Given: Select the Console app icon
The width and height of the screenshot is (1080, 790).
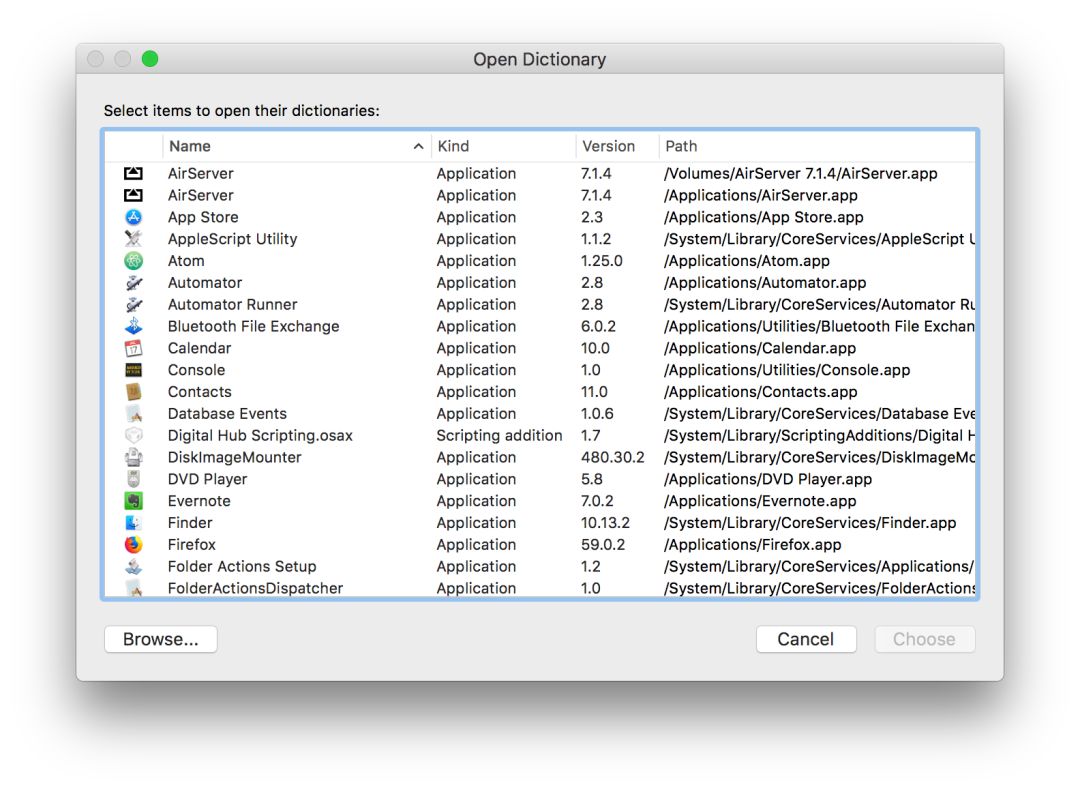Looking at the screenshot, I should tap(133, 370).
